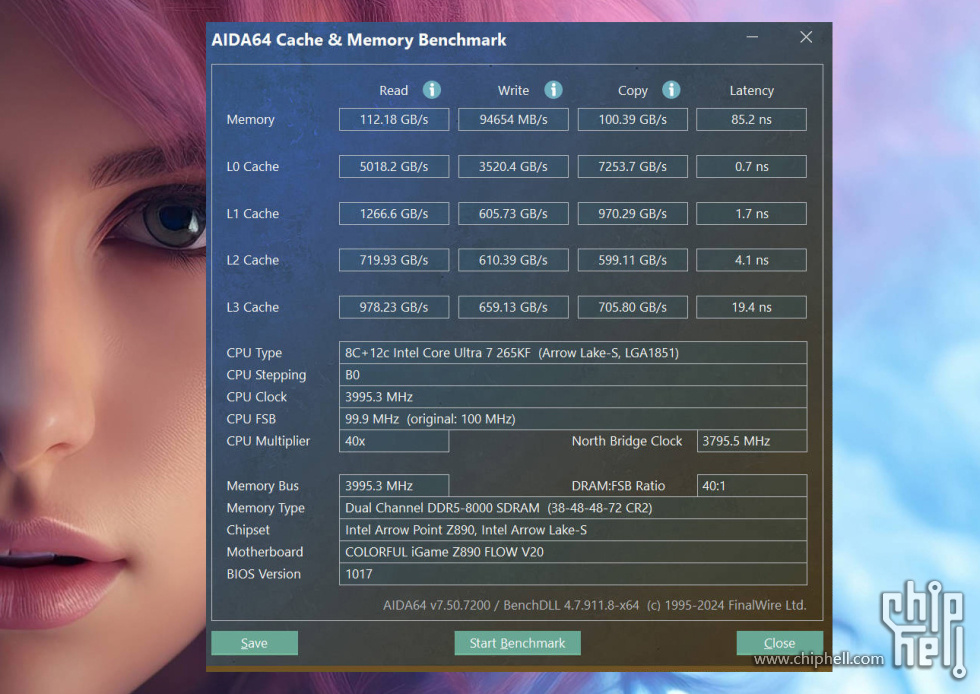Image resolution: width=980 pixels, height=694 pixels.
Task: Select Memory copy value 100.39 GB/s
Action: point(632,119)
